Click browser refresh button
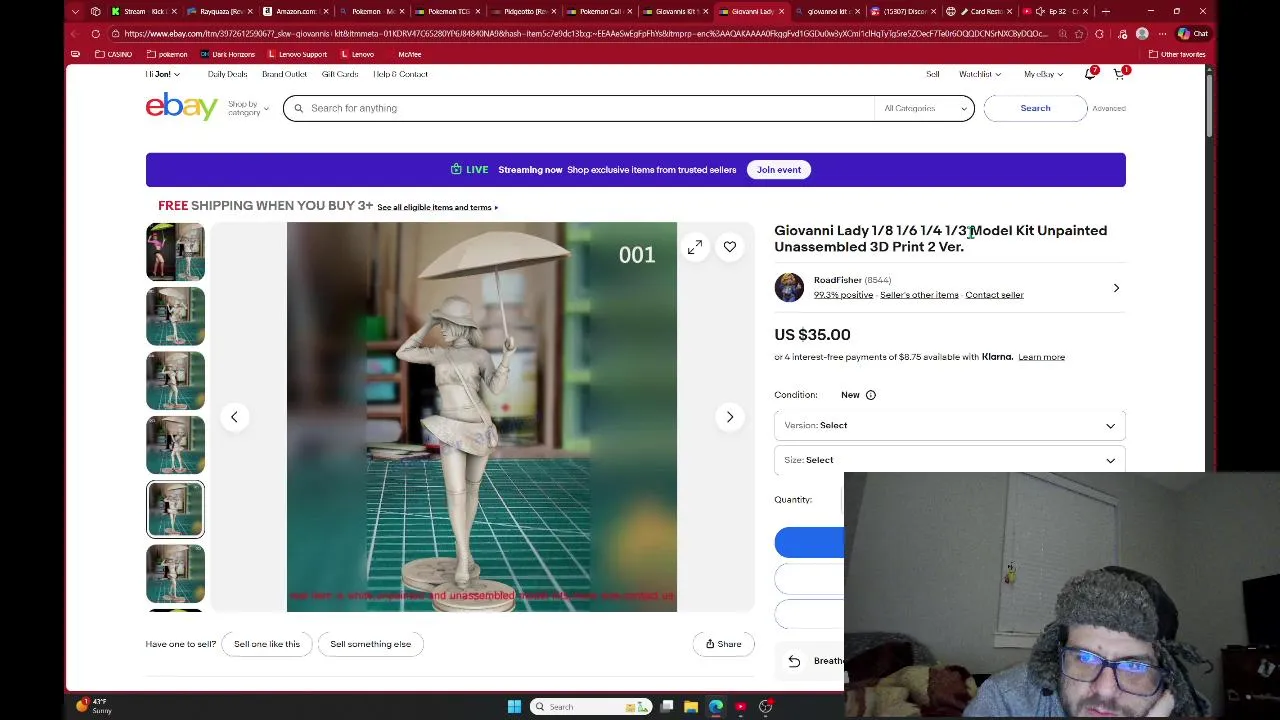 tap(96, 33)
